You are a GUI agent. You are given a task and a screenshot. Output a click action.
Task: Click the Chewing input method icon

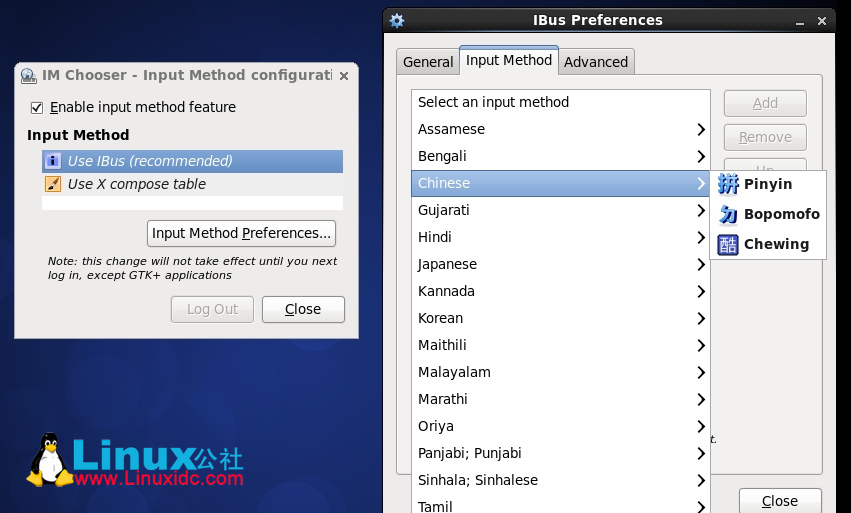[x=728, y=244]
